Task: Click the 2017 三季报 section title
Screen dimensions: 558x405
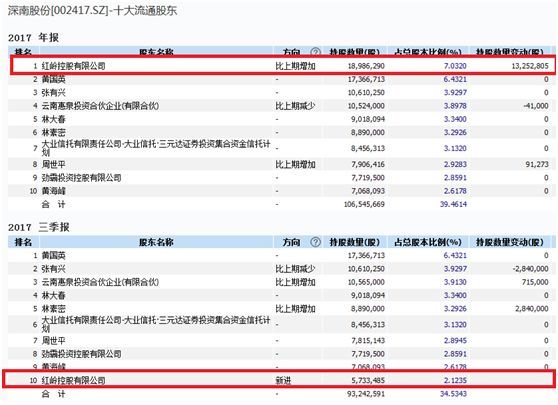Action: 39,227
